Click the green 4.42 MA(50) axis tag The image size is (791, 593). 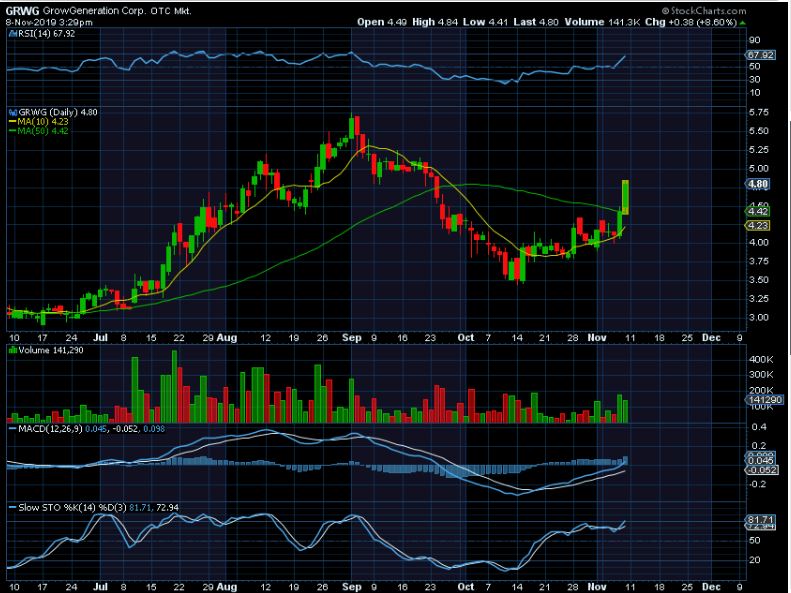[x=757, y=212]
